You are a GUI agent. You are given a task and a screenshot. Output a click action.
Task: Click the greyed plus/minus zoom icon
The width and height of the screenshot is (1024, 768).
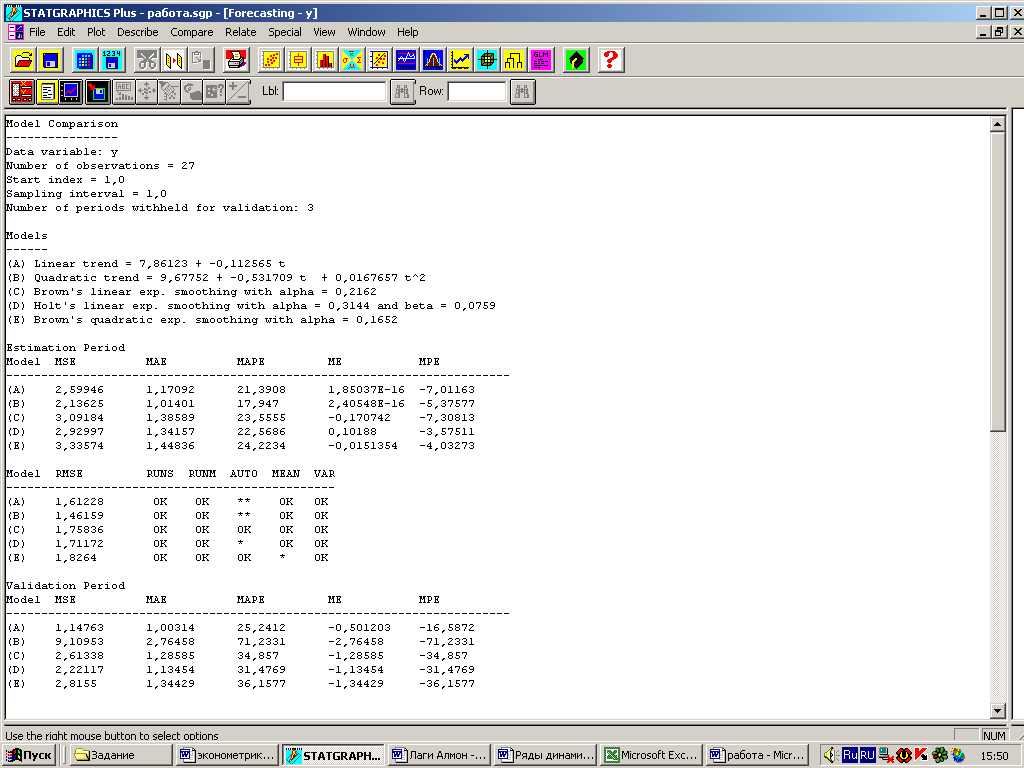pyautogui.click(x=238, y=91)
